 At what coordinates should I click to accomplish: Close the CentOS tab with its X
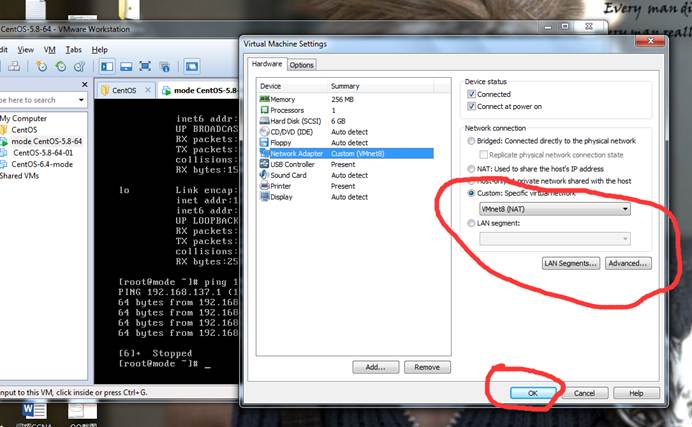148,90
